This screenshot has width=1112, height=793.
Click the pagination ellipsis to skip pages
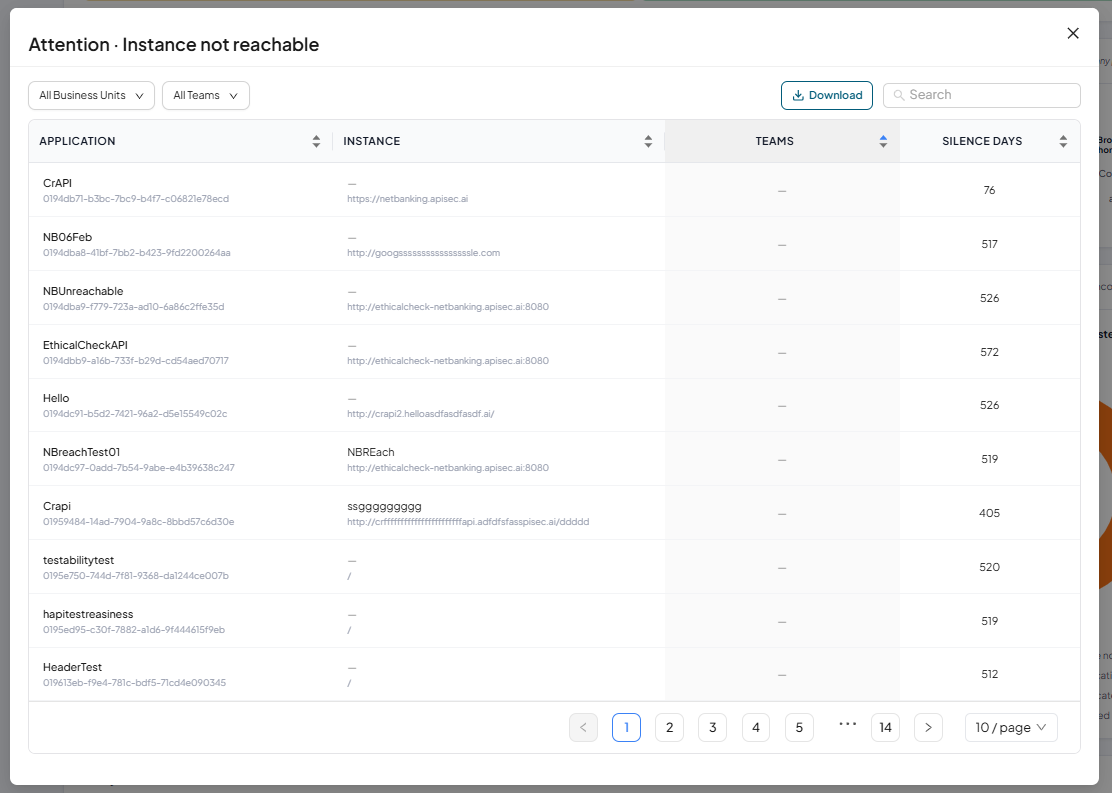(x=847, y=724)
